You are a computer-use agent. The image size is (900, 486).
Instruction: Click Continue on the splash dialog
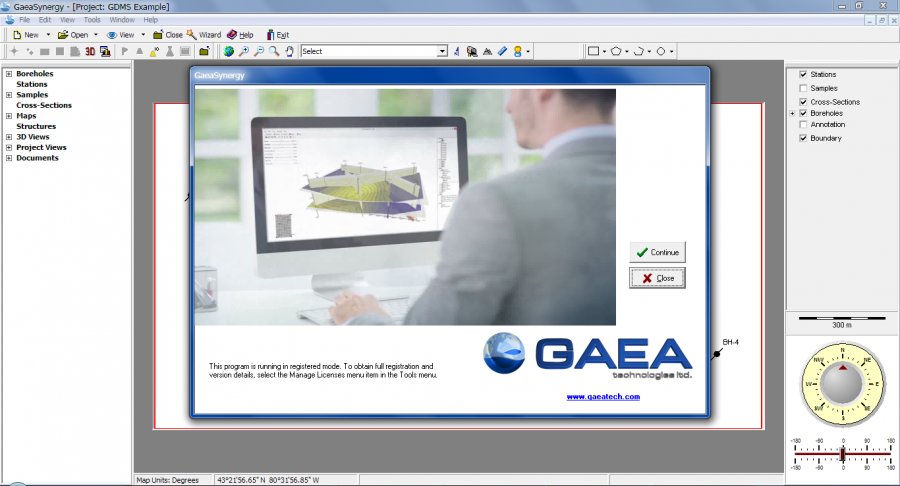[x=657, y=252]
